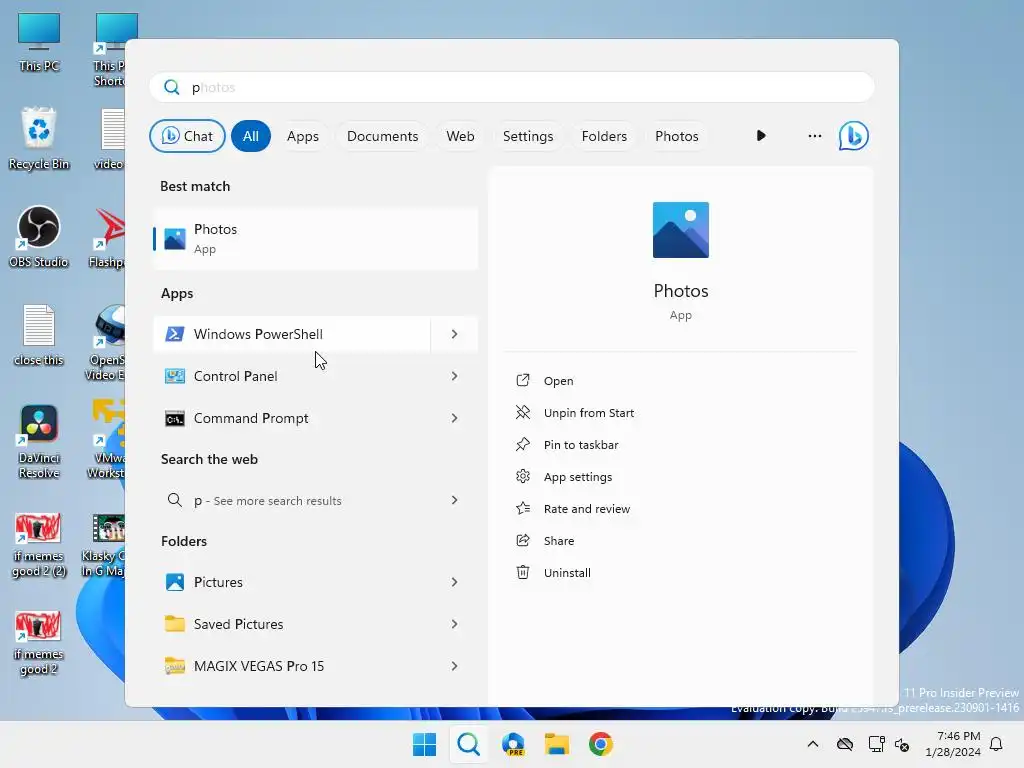Click Open in Photos preview pane
The height and width of the screenshot is (768, 1024).
pyautogui.click(x=558, y=381)
